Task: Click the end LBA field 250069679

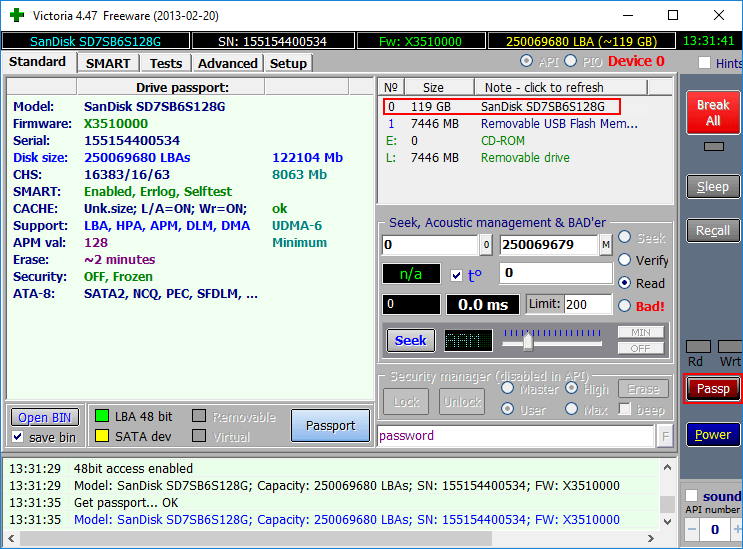Action: [x=549, y=245]
